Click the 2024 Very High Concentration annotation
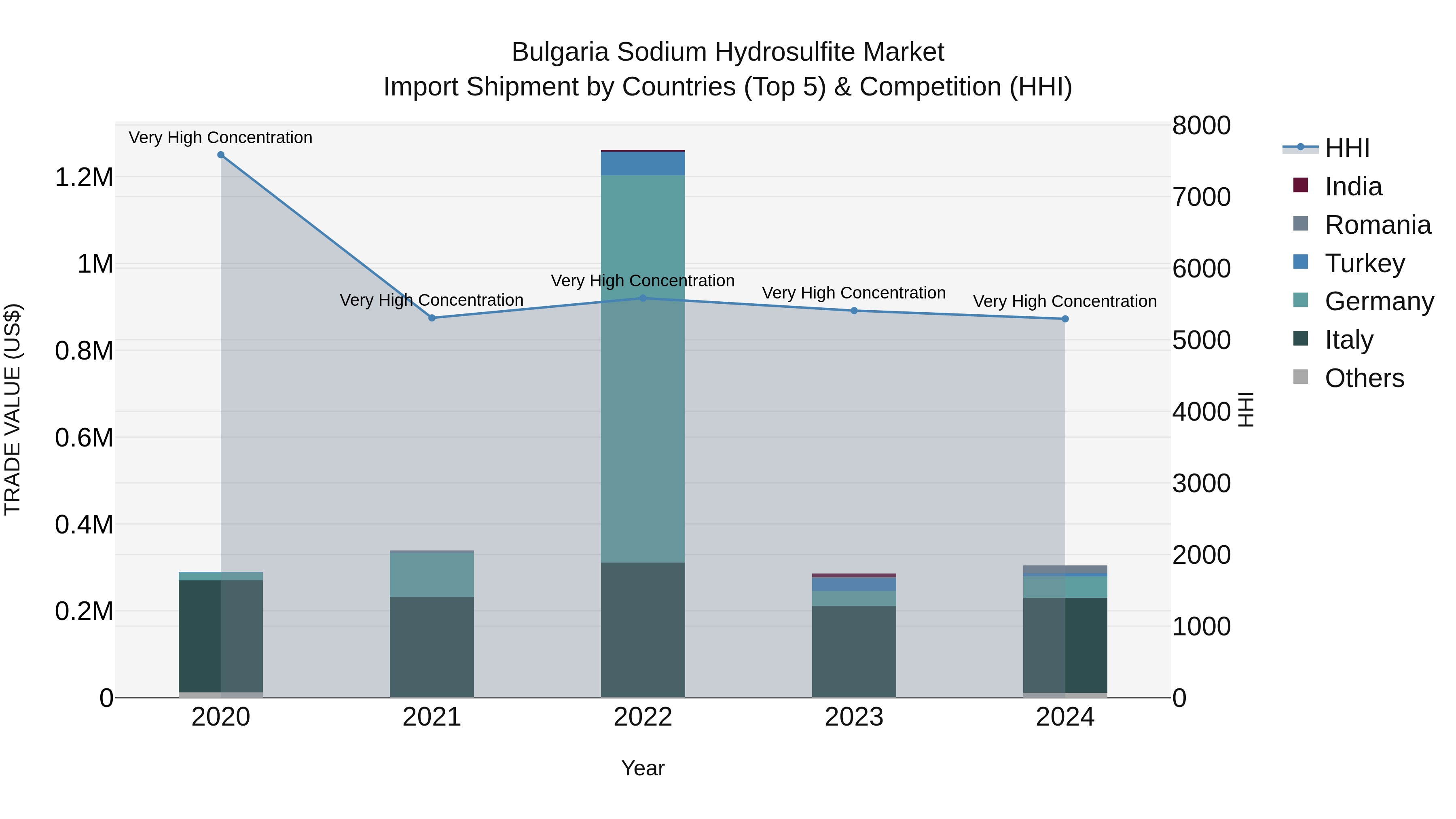1456x819 pixels. [x=1065, y=301]
